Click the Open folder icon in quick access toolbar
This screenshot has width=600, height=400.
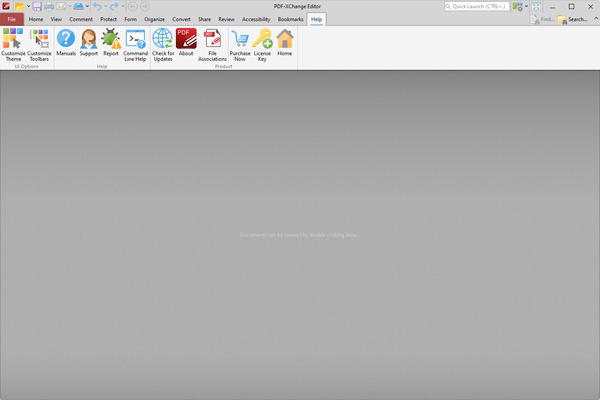pyautogui.click(x=20, y=6)
